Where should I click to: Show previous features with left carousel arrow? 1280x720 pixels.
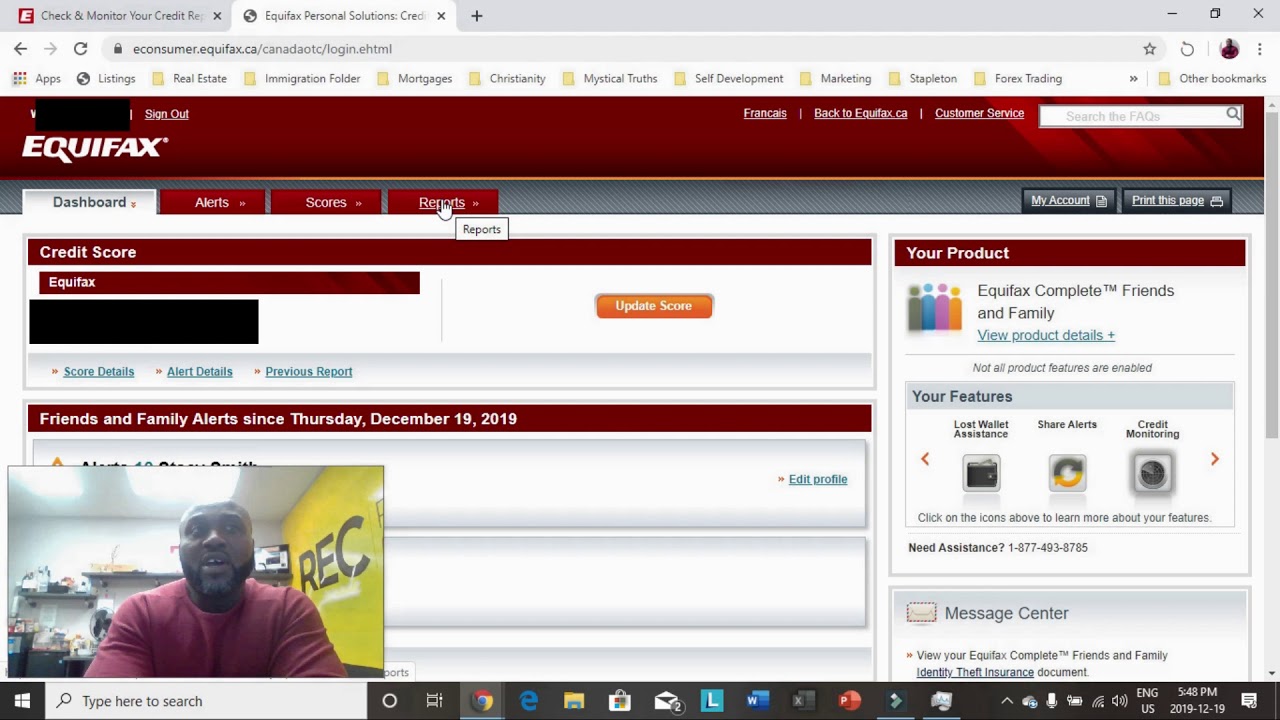pyautogui.click(x=925, y=459)
